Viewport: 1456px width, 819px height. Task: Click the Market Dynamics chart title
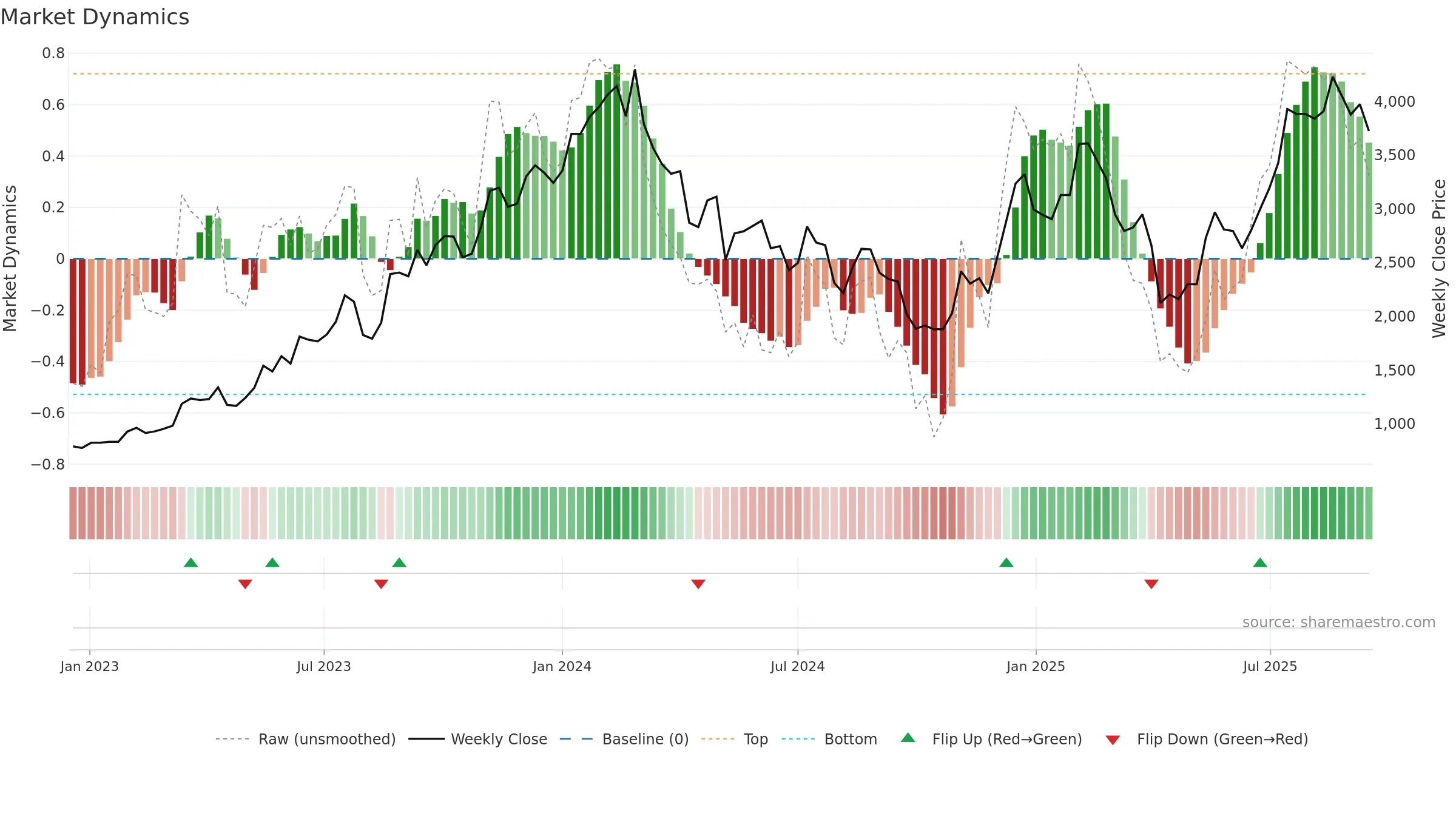click(x=95, y=17)
